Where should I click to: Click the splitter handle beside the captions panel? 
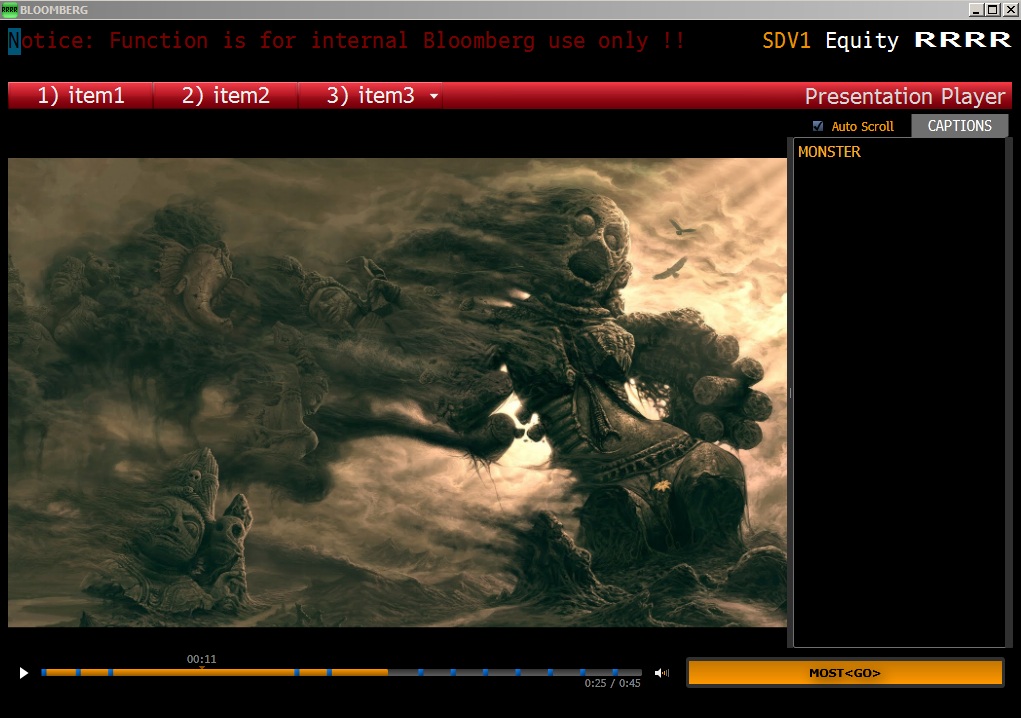[x=790, y=393]
